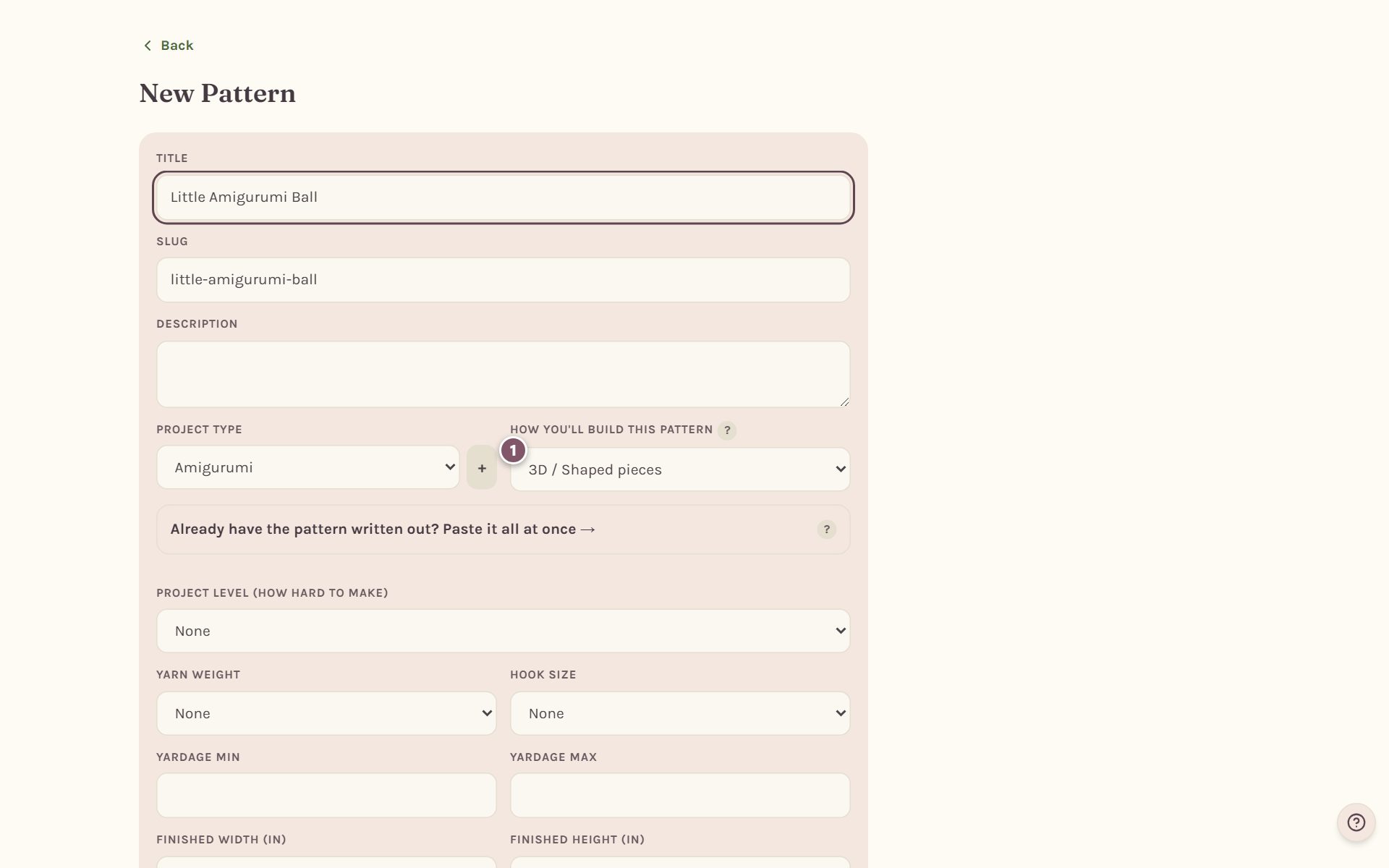Click the question mark beside build pattern label
Image resolution: width=1389 pixels, height=868 pixels.
(727, 430)
